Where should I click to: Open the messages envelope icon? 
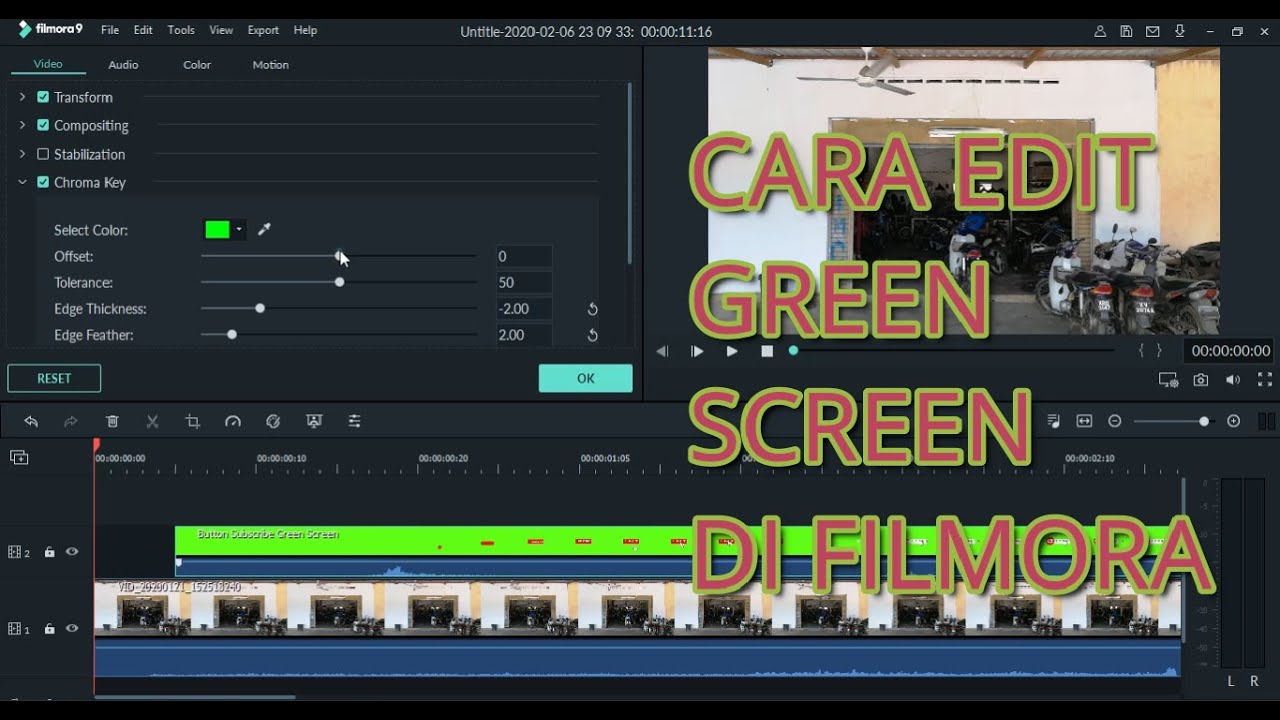click(1153, 32)
